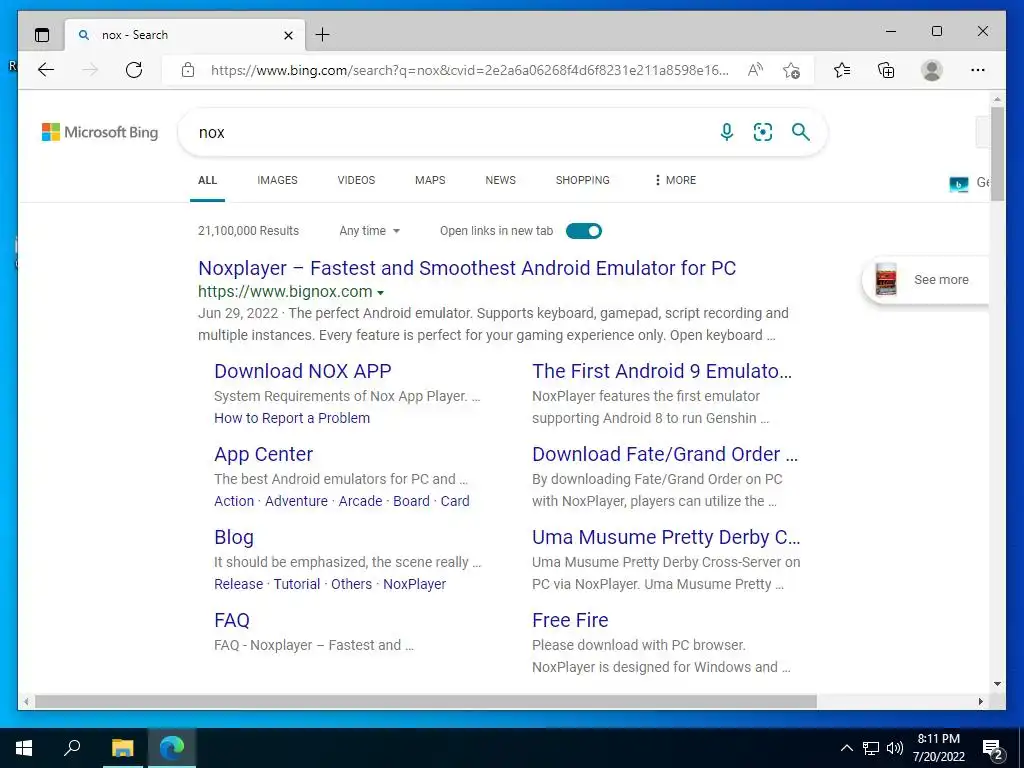Click the browser back arrow
Image resolution: width=1024 pixels, height=768 pixels.
click(x=46, y=70)
